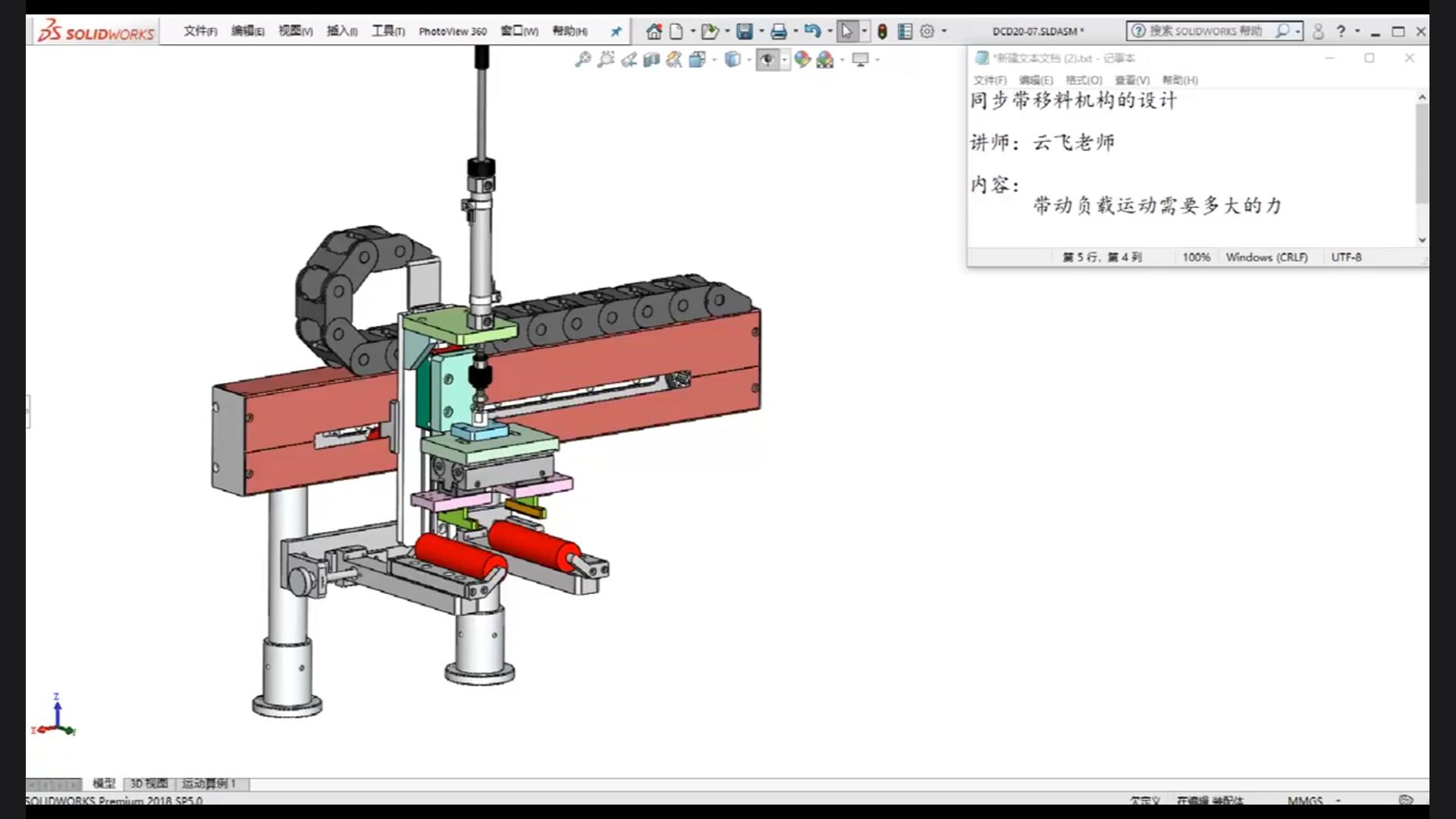
Task: Toggle Hide/Show Items eye icon
Action: pos(767,59)
